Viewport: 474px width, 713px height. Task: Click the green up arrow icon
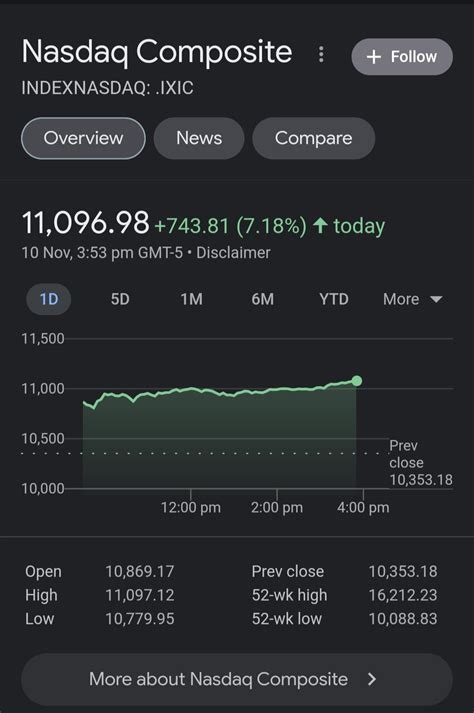(x=321, y=225)
